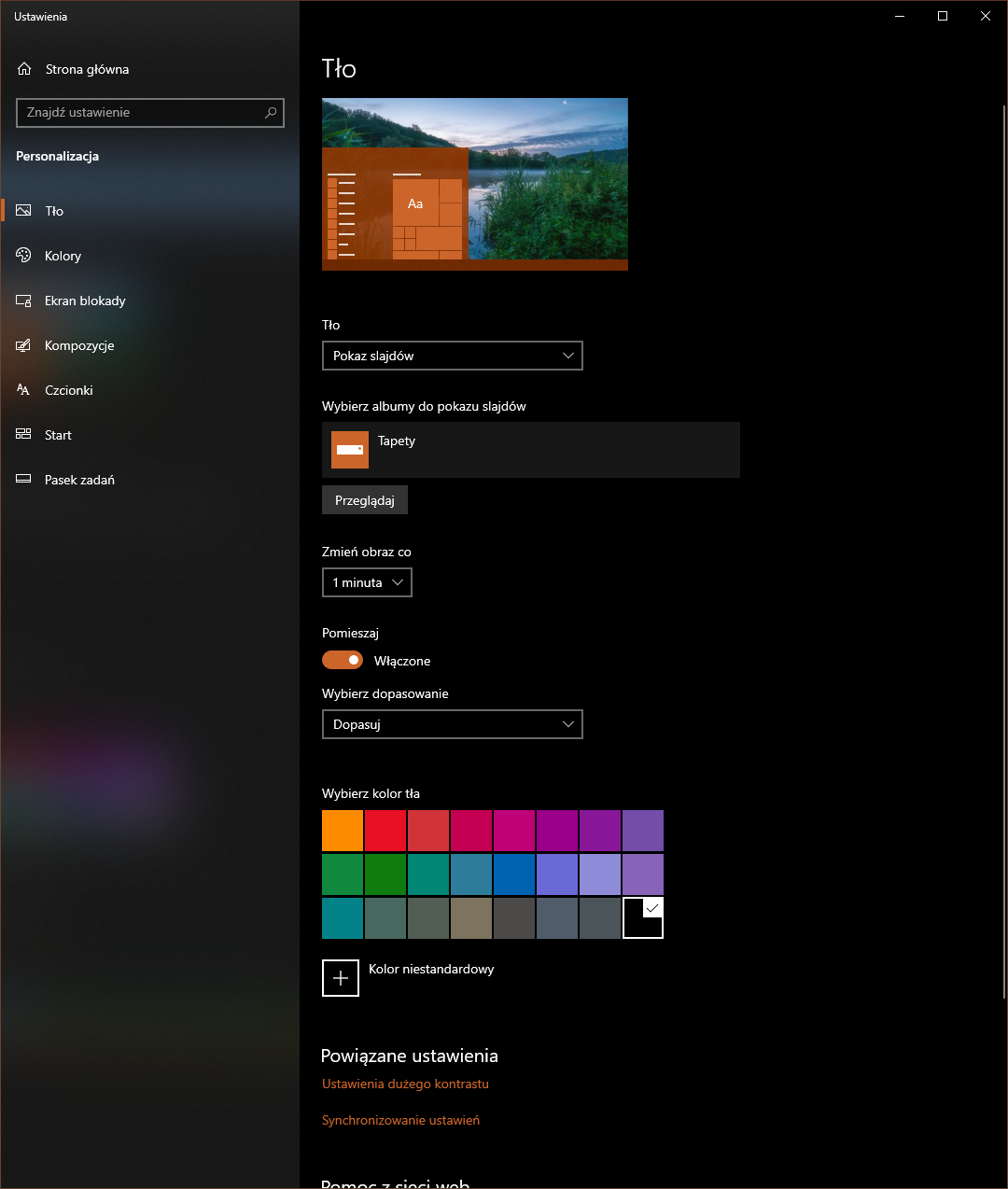Select the Tapety slideshow album entry
The width and height of the screenshot is (1008, 1189).
pyautogui.click(x=530, y=450)
